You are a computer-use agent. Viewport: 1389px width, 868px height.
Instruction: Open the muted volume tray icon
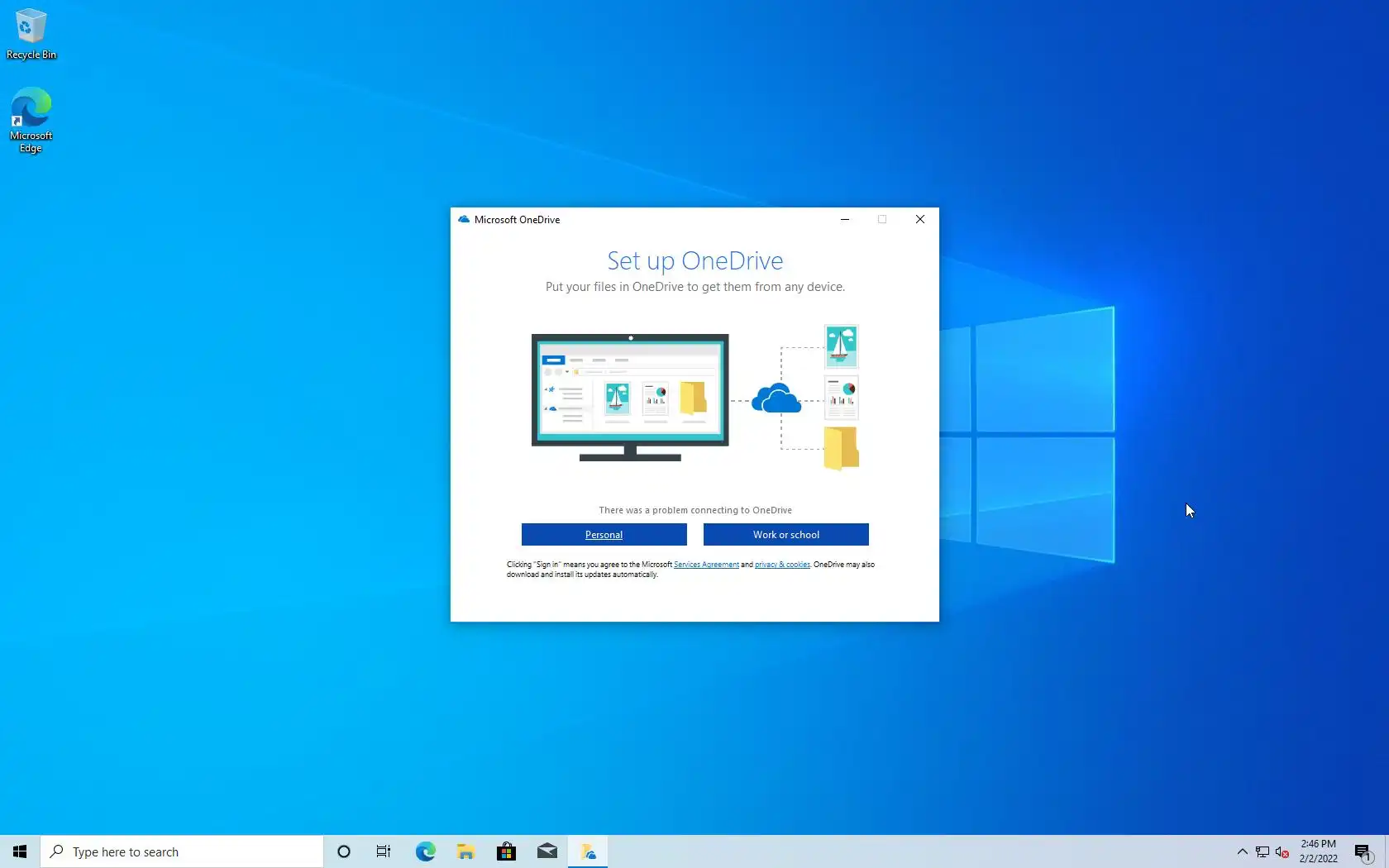[1282, 851]
